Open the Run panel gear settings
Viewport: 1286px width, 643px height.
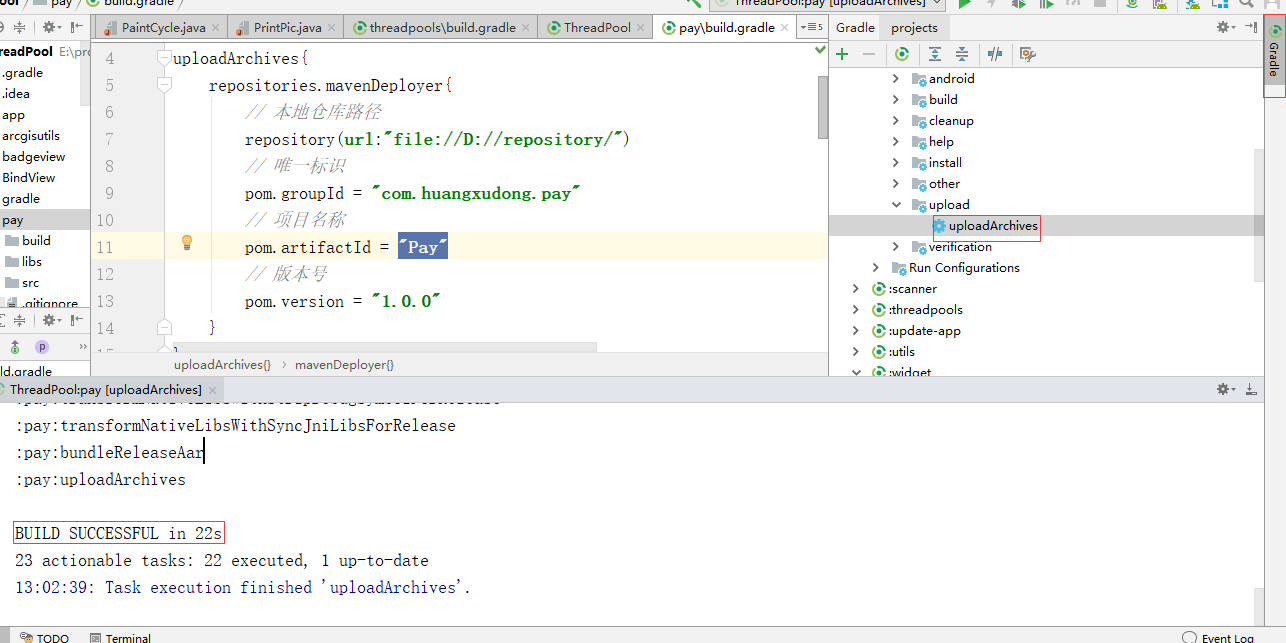[x=1226, y=389]
